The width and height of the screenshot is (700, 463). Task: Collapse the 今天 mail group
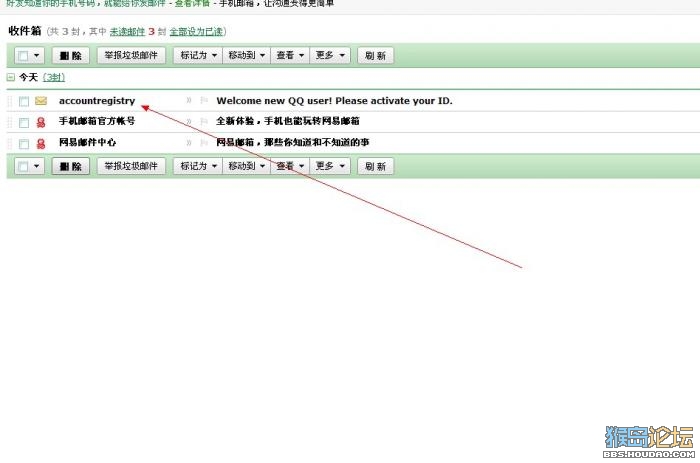[x=11, y=77]
